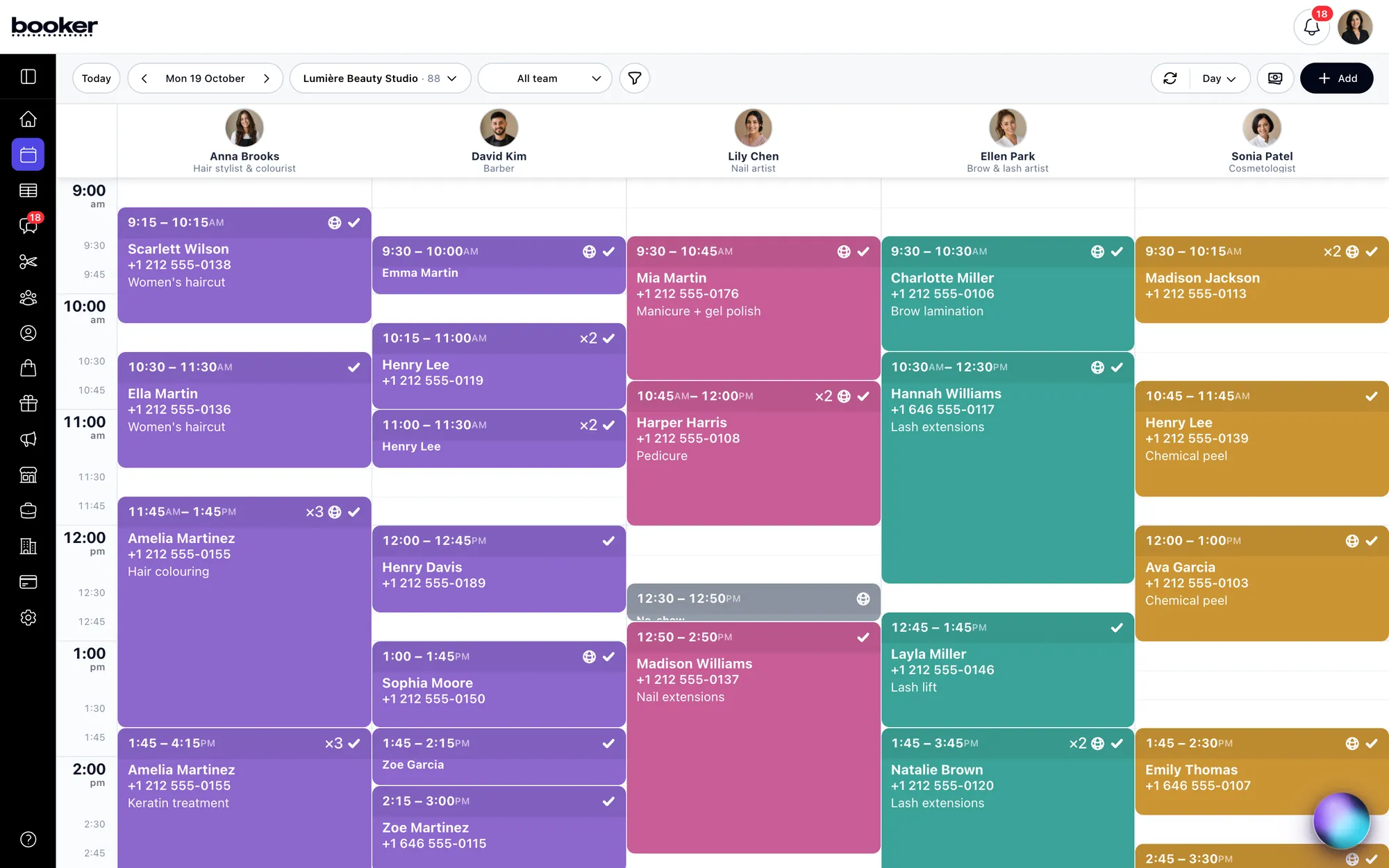Open the Day view dropdown

[x=1219, y=78]
